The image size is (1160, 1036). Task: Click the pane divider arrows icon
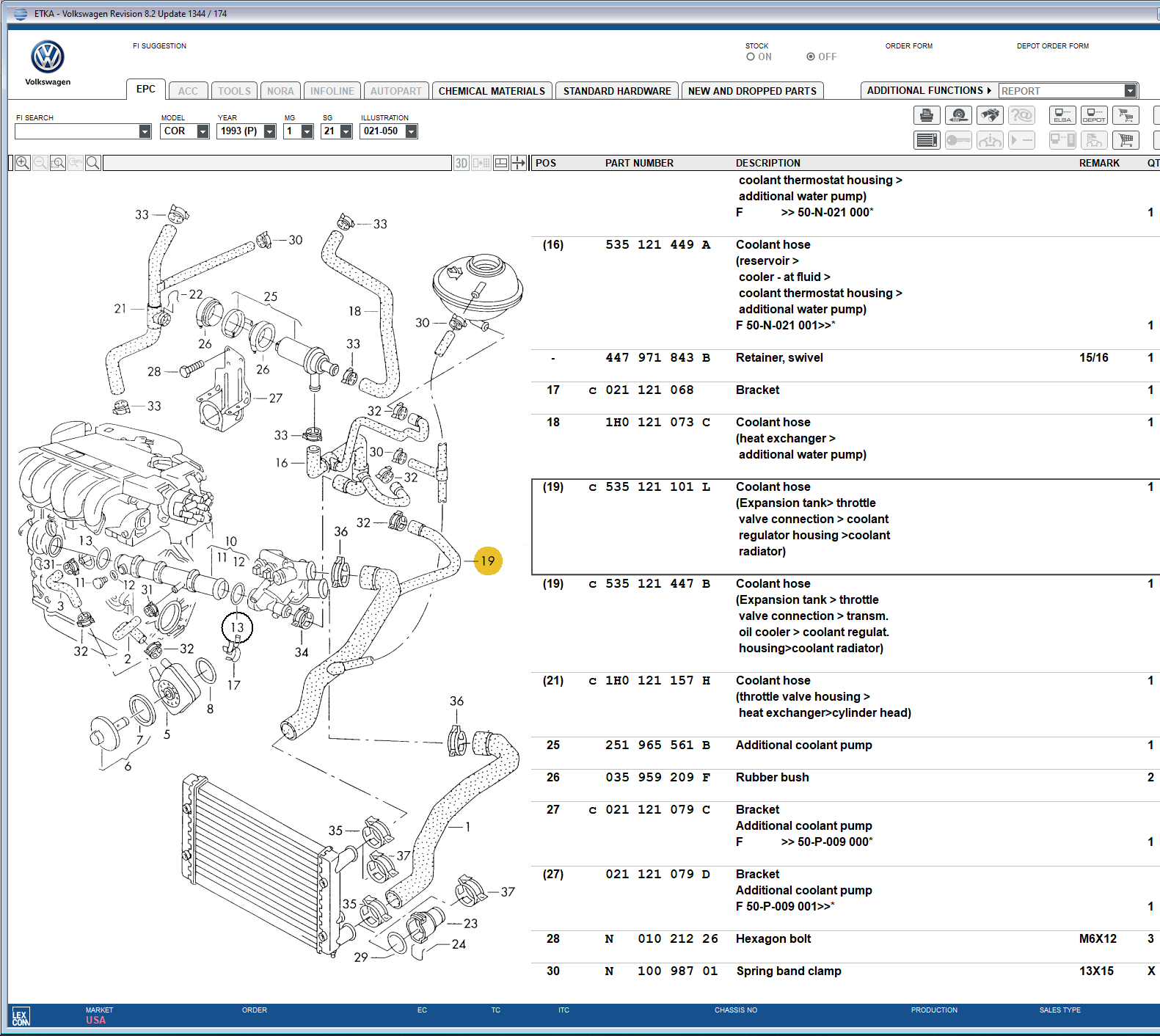click(x=519, y=163)
